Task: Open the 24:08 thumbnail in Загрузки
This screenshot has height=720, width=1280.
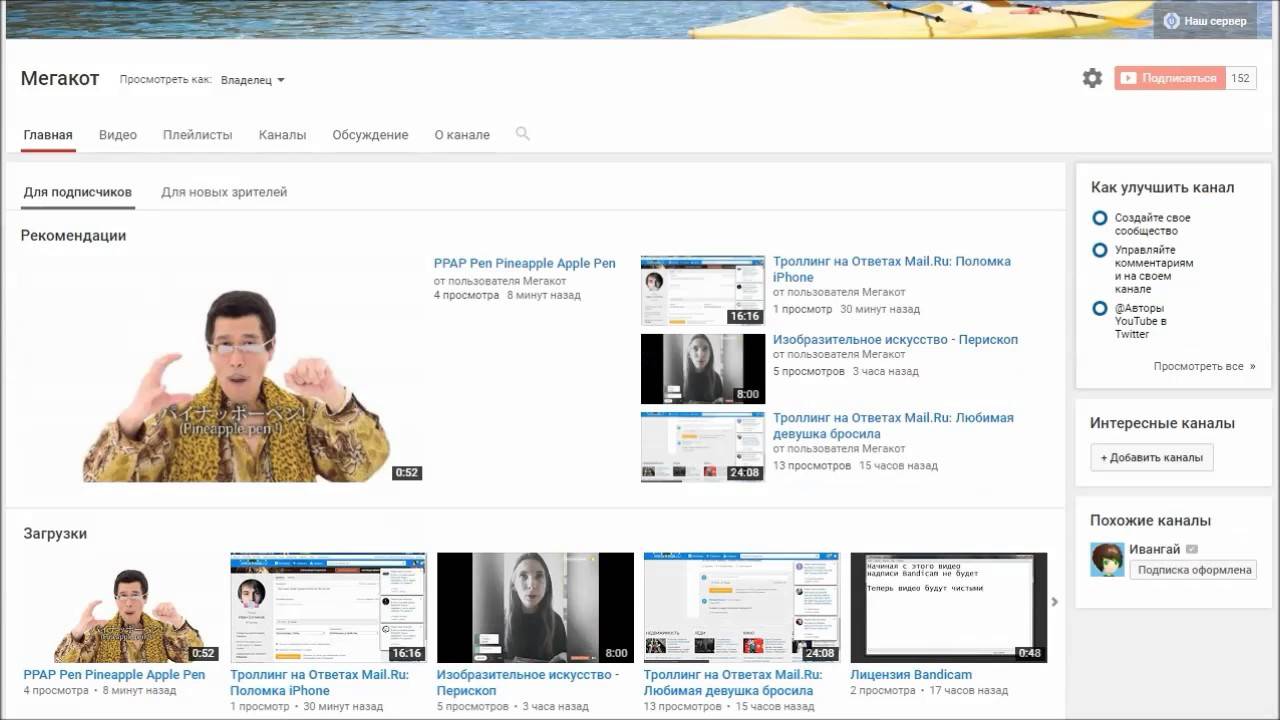Action: pyautogui.click(x=742, y=608)
